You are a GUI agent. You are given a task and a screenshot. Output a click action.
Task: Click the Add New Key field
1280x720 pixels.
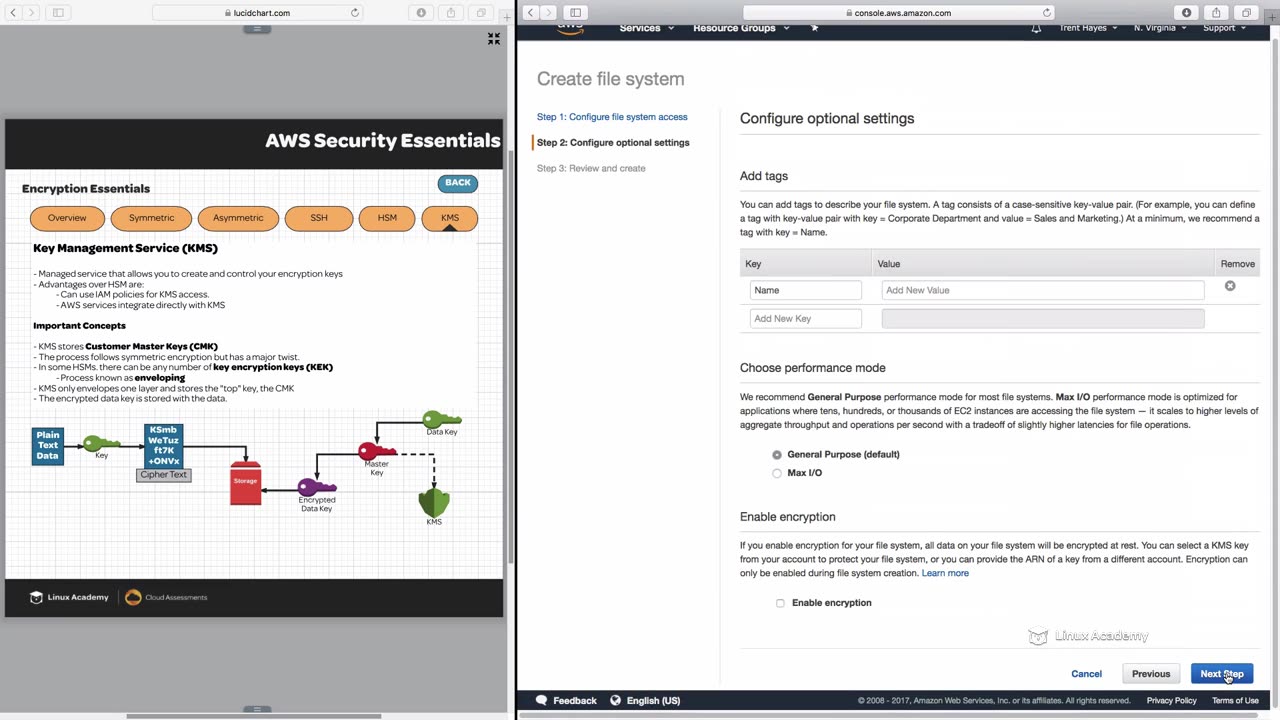click(x=806, y=319)
